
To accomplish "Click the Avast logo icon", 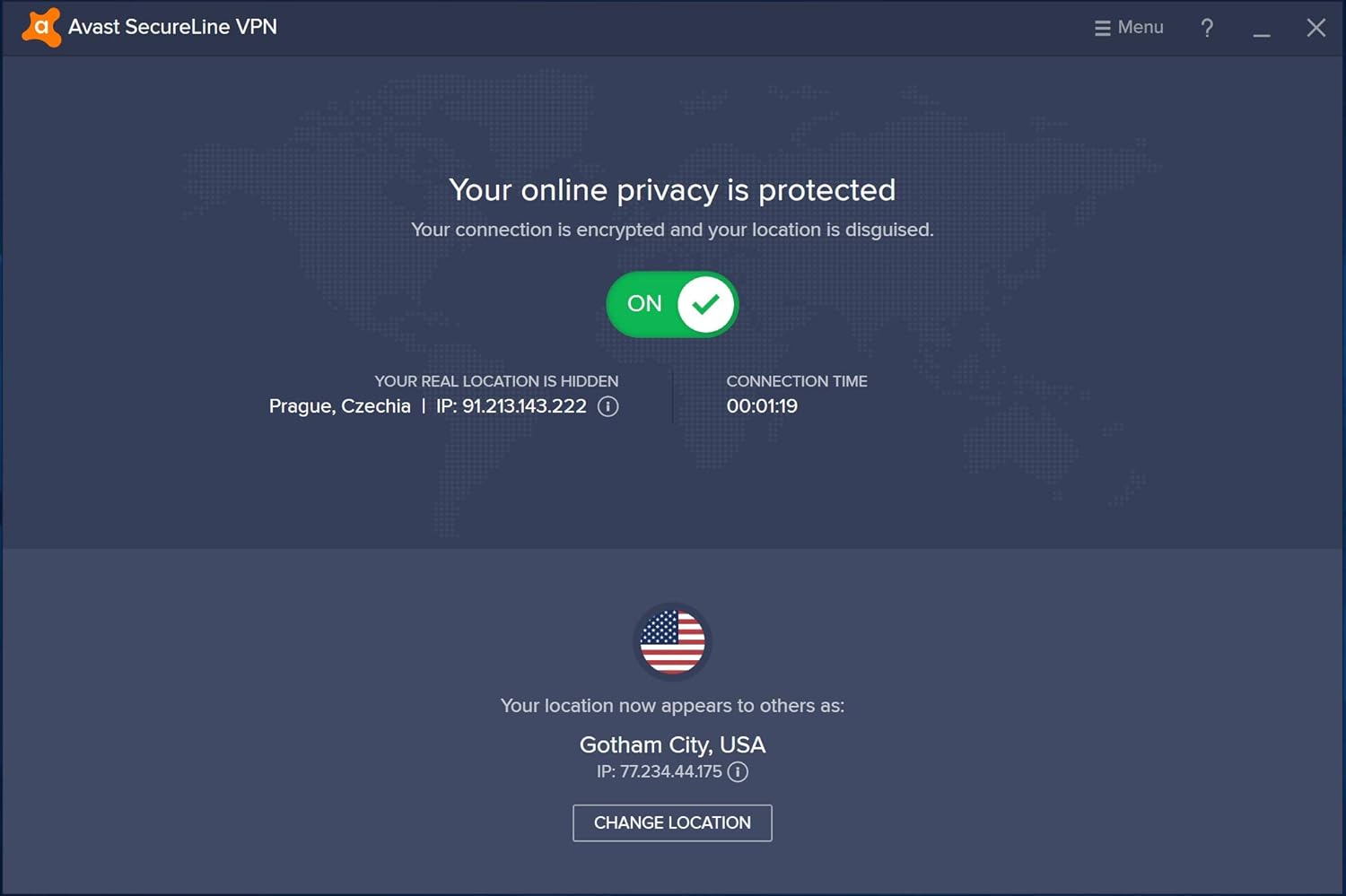I will 41,27.
